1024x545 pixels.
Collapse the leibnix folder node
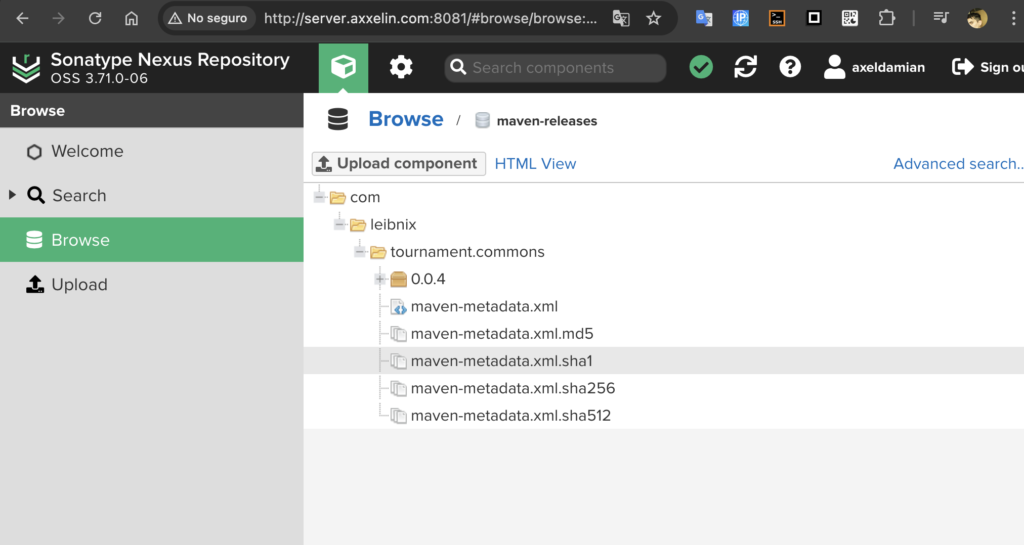339,225
